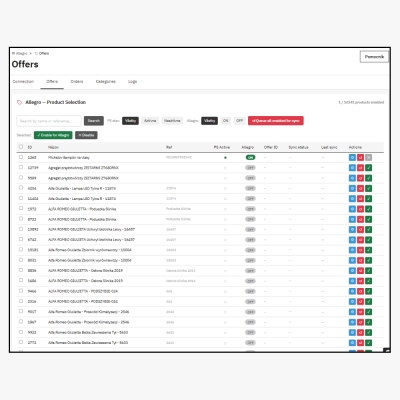Screen dimensions: 400x400
Task: Filter PS status by Nieaktywne
Action: pyautogui.click(x=172, y=121)
